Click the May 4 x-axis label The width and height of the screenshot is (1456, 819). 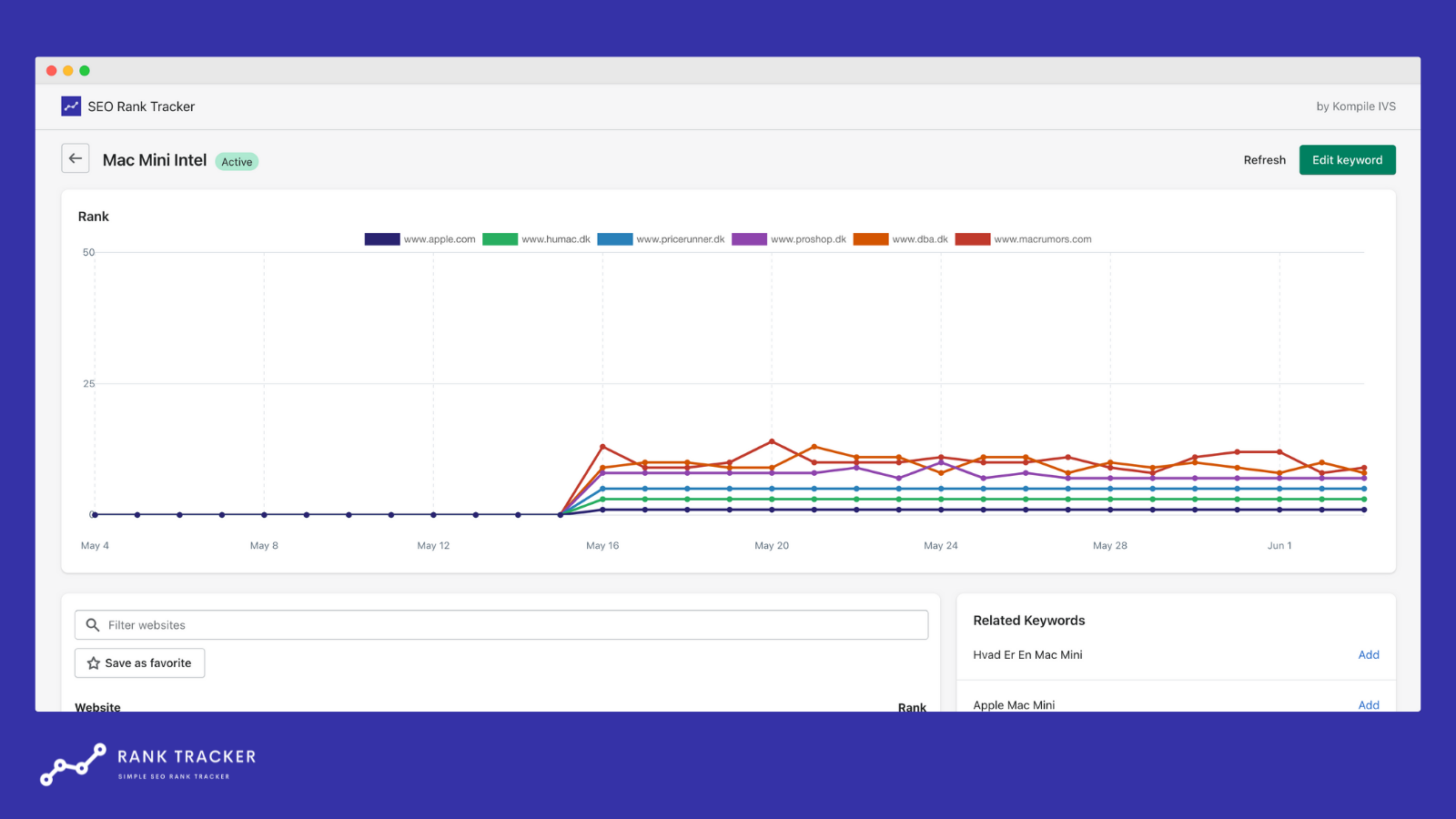point(95,546)
